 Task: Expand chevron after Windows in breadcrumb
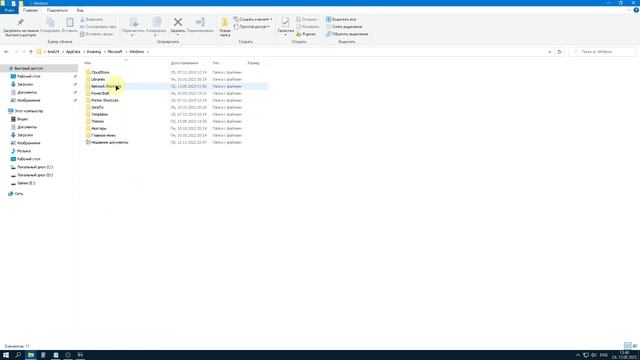[x=147, y=52]
